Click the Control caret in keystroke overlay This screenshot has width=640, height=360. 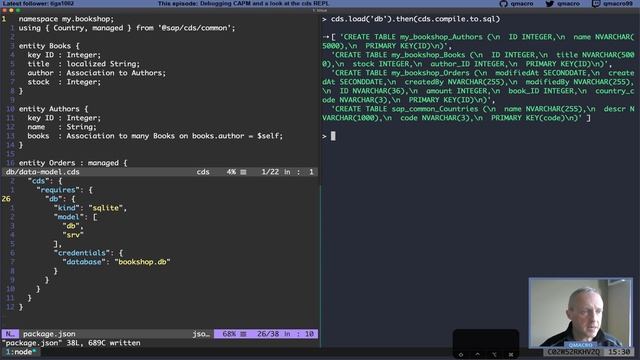coord(478,354)
